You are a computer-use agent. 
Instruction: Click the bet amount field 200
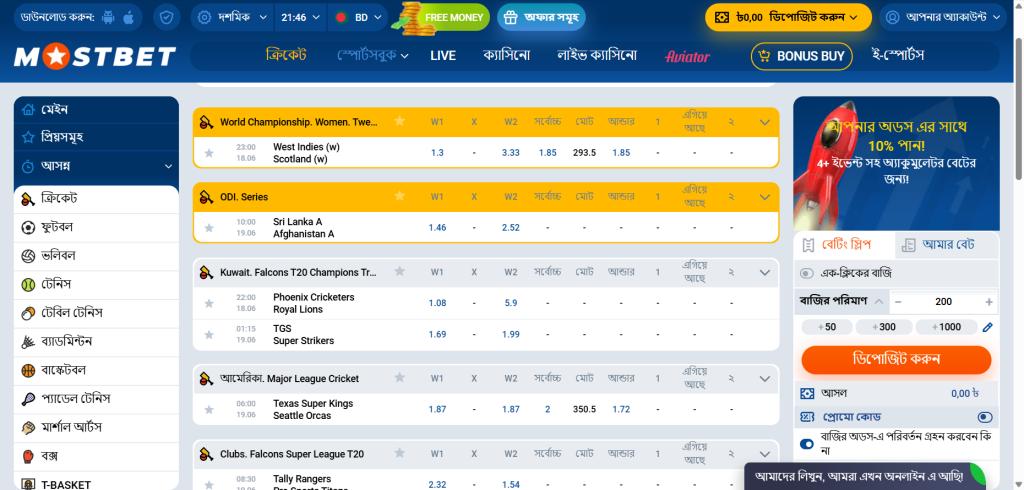(x=944, y=302)
